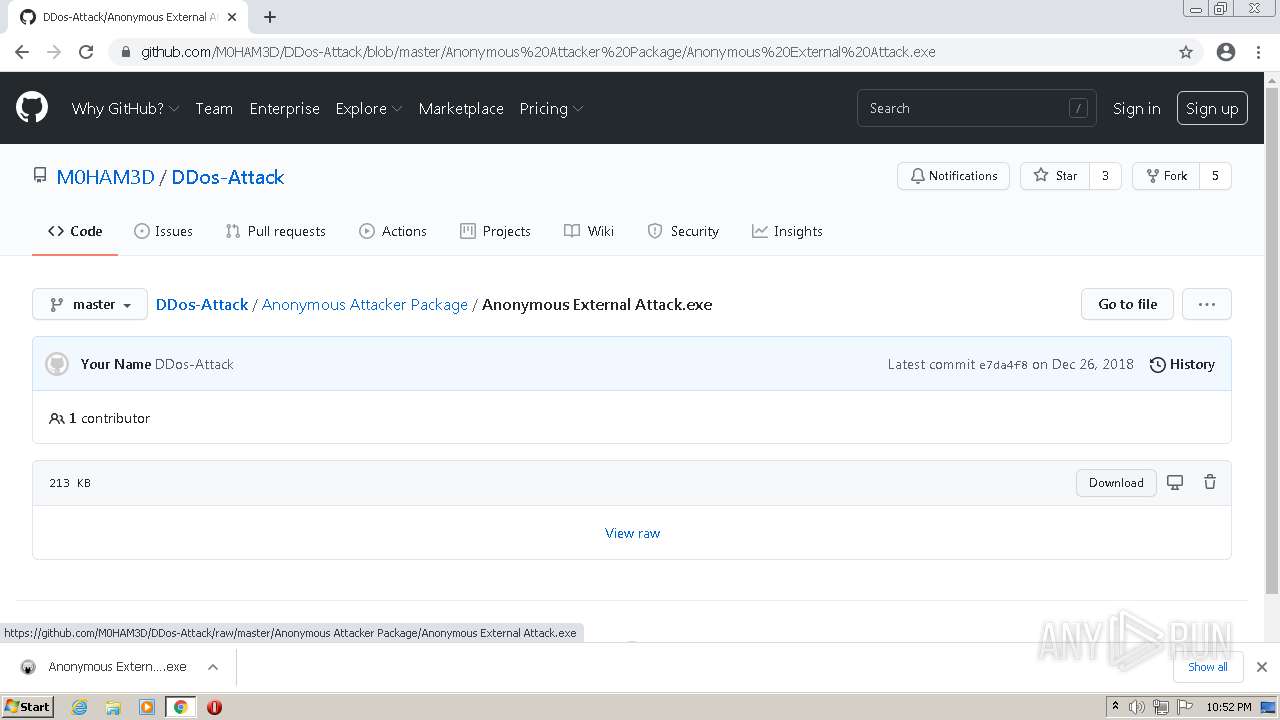
Task: Switch to the Code tab
Action: 75,231
